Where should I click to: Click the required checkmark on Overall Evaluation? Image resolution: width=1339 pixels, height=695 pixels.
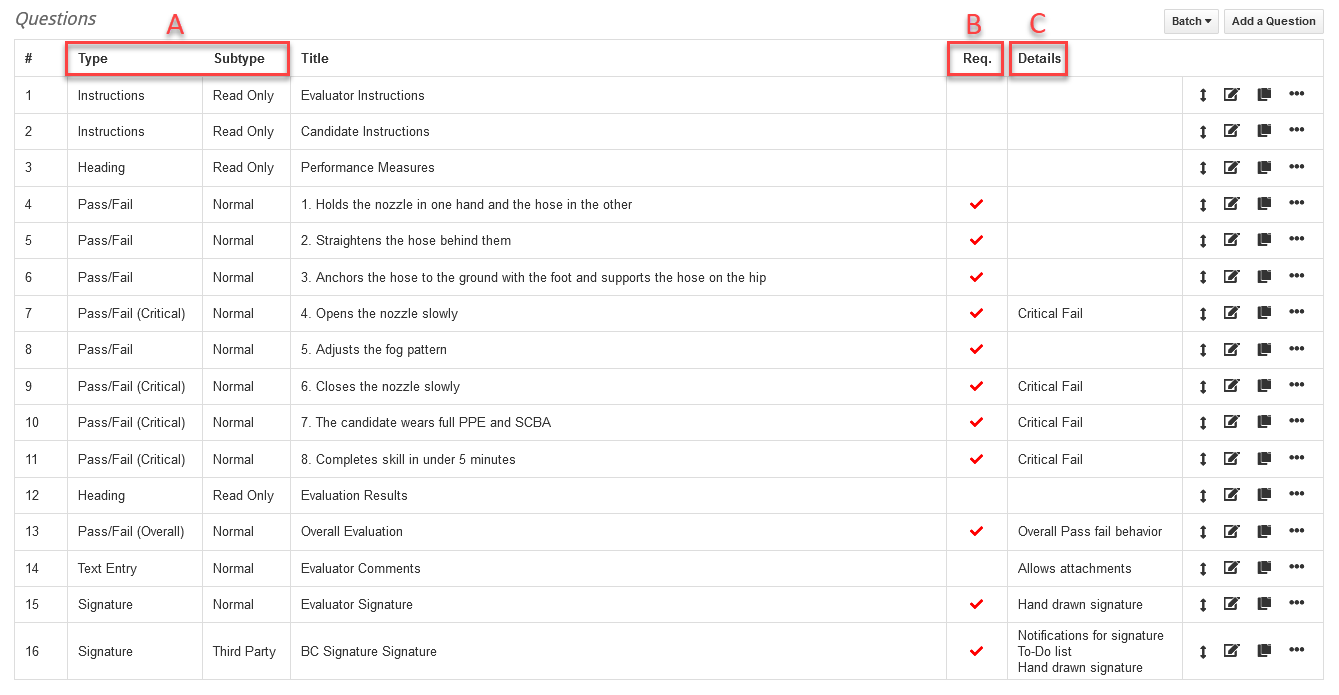click(975, 531)
